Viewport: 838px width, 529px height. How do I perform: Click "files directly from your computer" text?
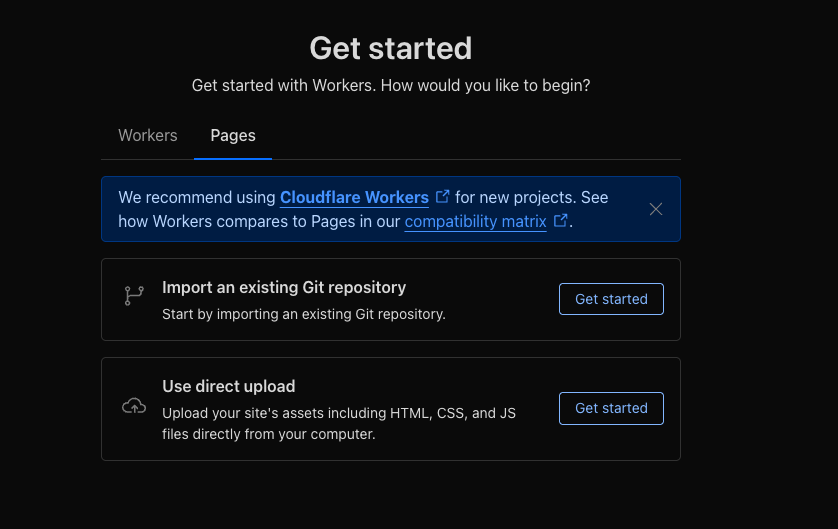pyautogui.click(x=268, y=434)
